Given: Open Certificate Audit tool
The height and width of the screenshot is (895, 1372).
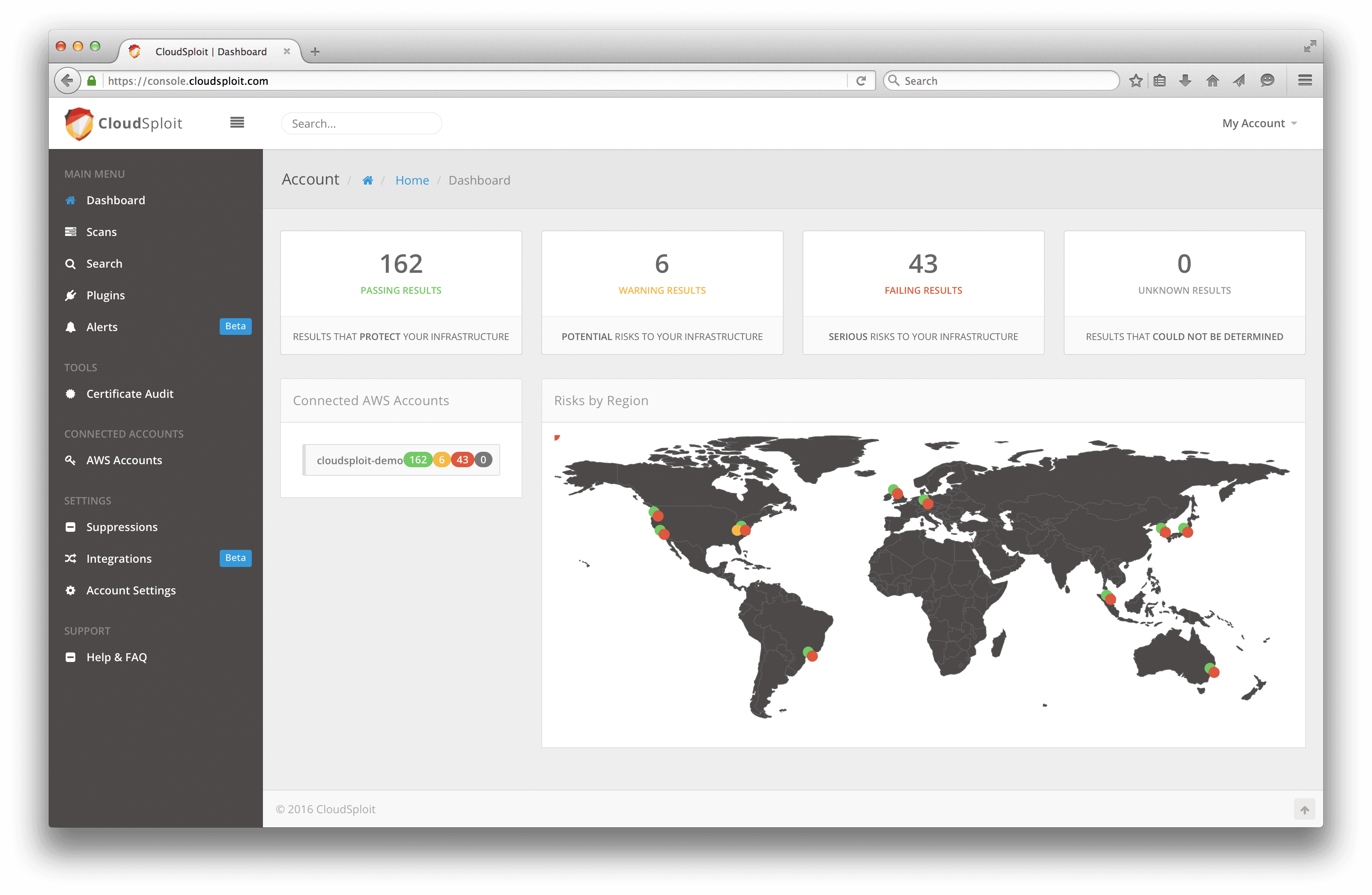Looking at the screenshot, I should [x=130, y=394].
